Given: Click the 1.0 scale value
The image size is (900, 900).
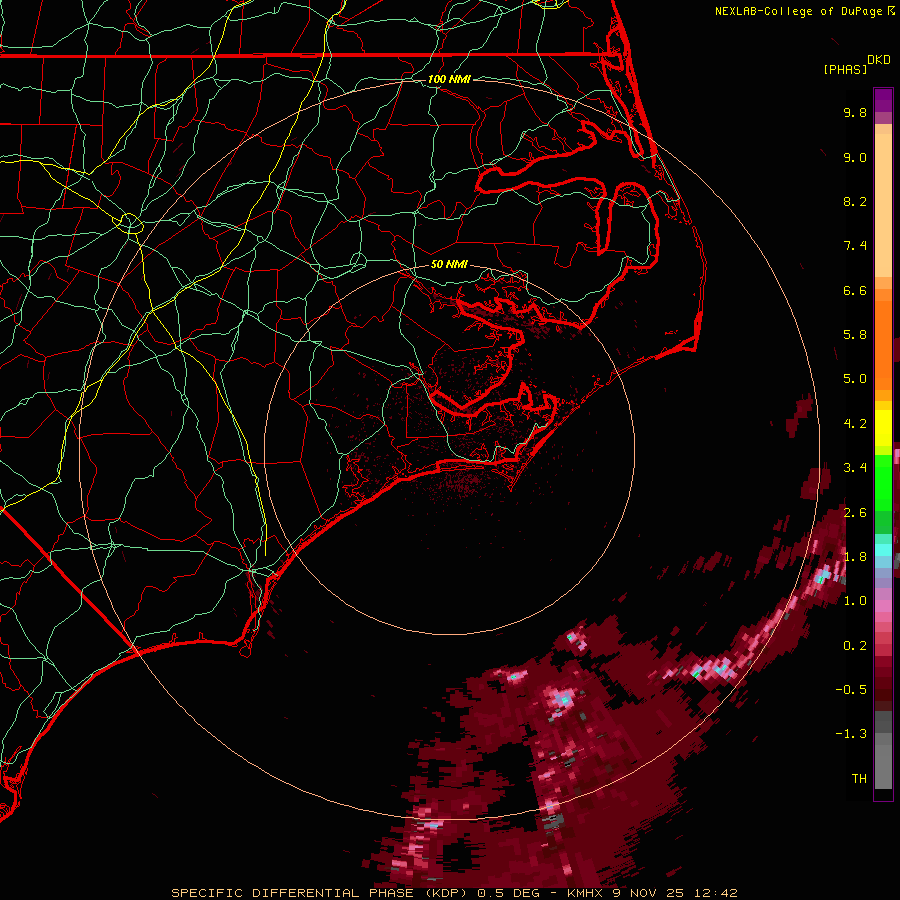Looking at the screenshot, I should 855,601.
